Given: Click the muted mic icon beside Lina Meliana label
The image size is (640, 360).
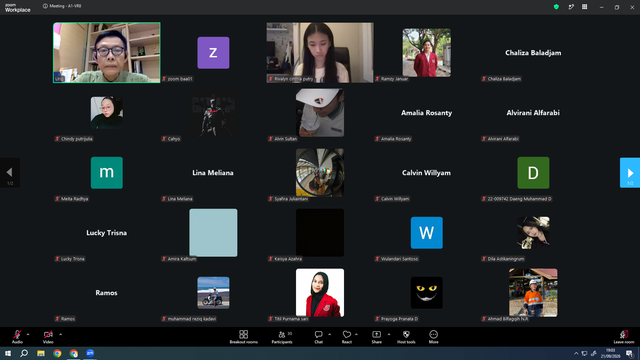Looking at the screenshot, I should tap(164, 199).
